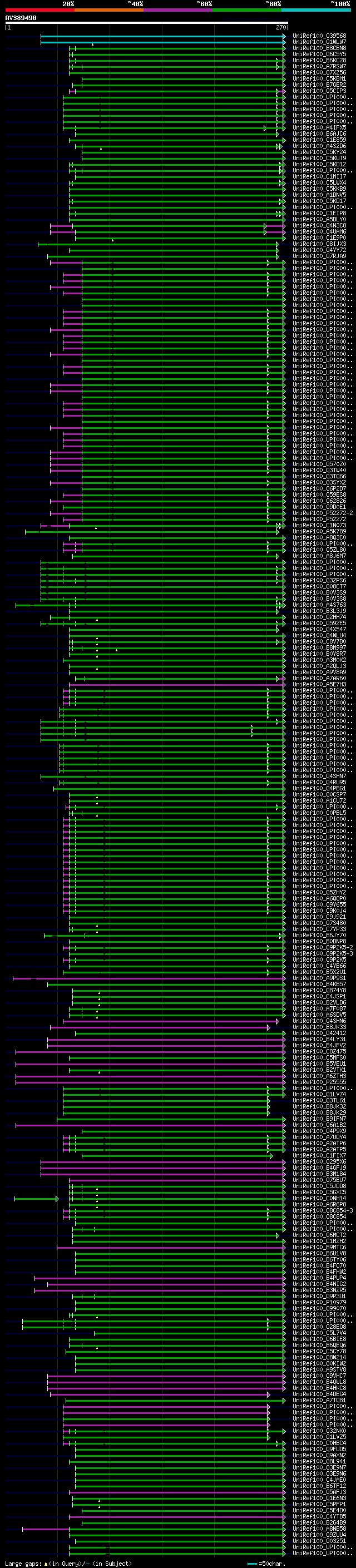Pick the row label UniRef100_A5K789
356x1568 pixels.
tap(319, 531)
